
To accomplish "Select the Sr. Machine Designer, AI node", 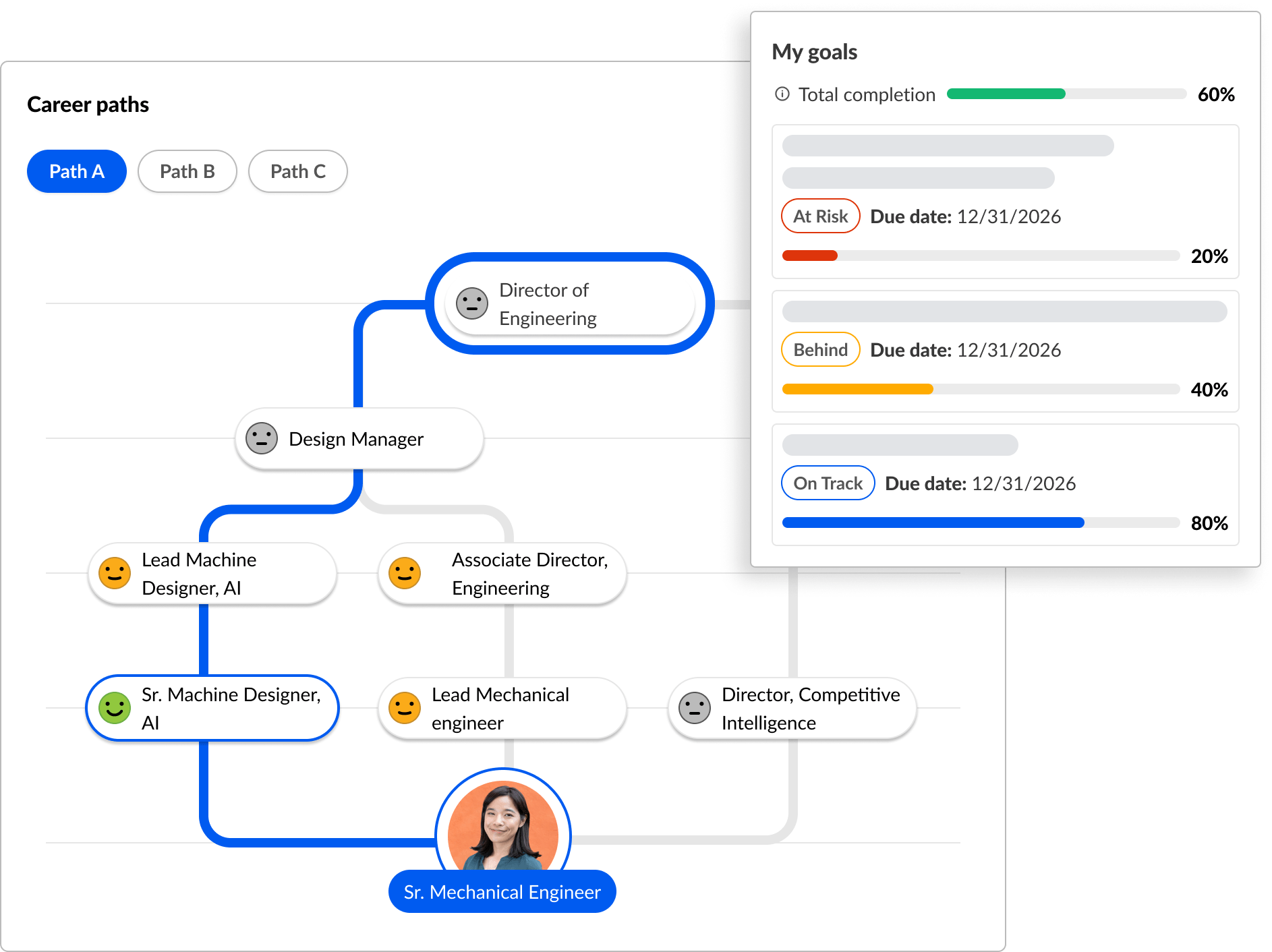I will pyautogui.click(x=212, y=708).
